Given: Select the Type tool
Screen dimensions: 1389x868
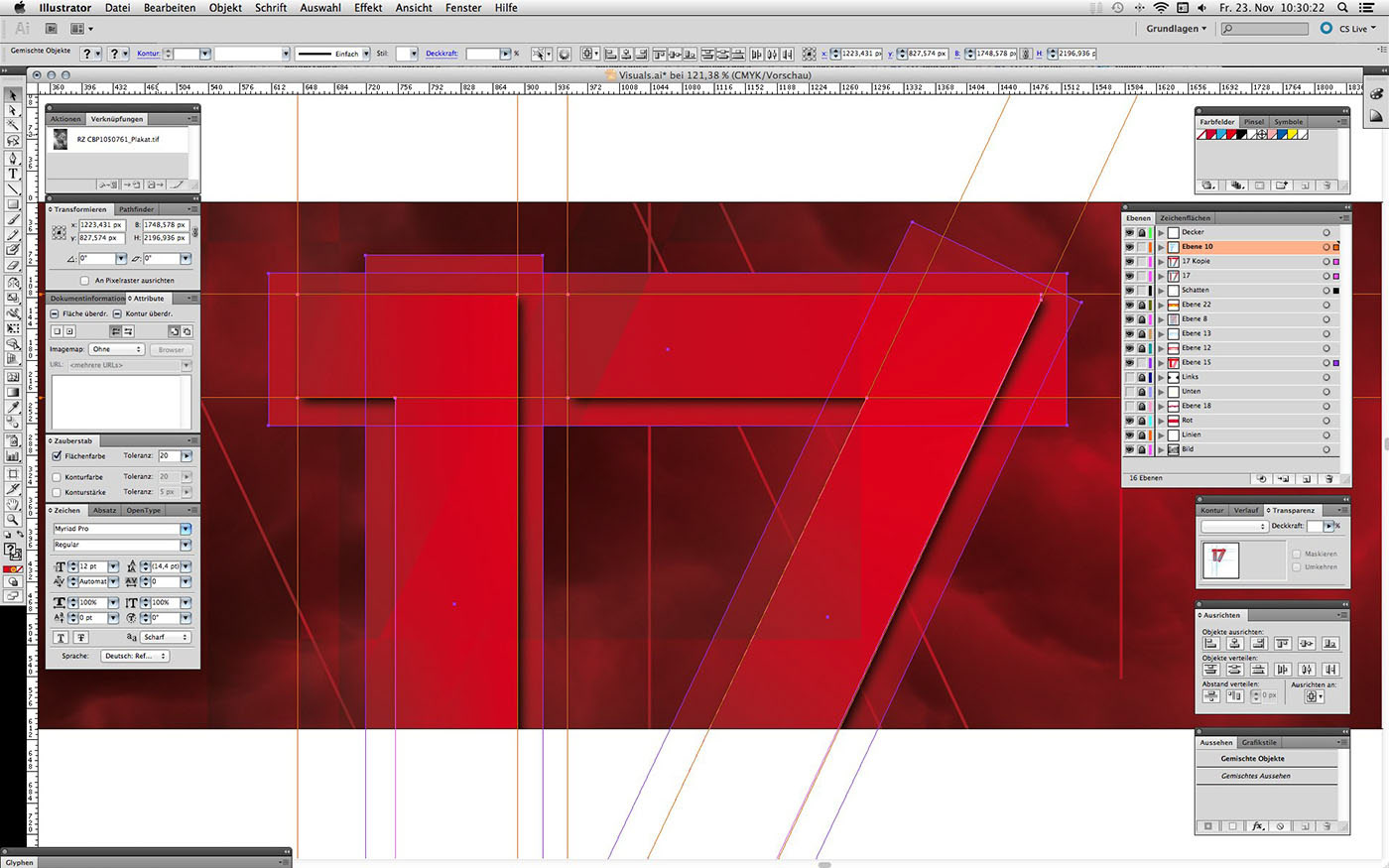Looking at the screenshot, I should click(x=13, y=174).
